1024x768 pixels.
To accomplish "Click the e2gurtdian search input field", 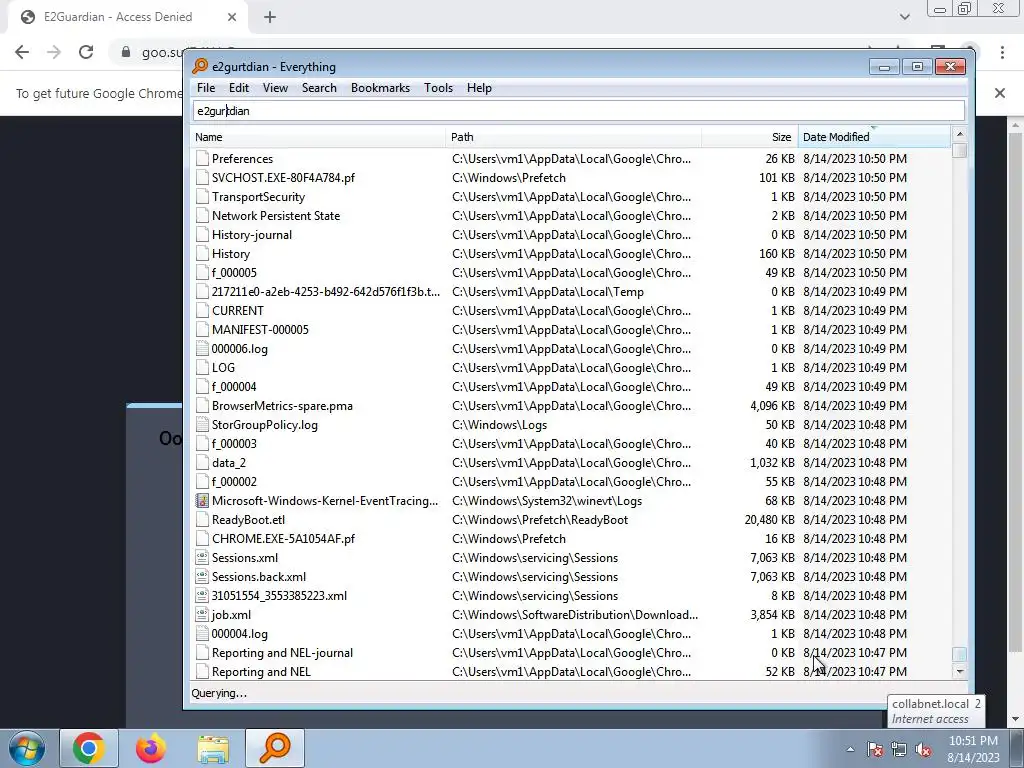I will click(579, 111).
